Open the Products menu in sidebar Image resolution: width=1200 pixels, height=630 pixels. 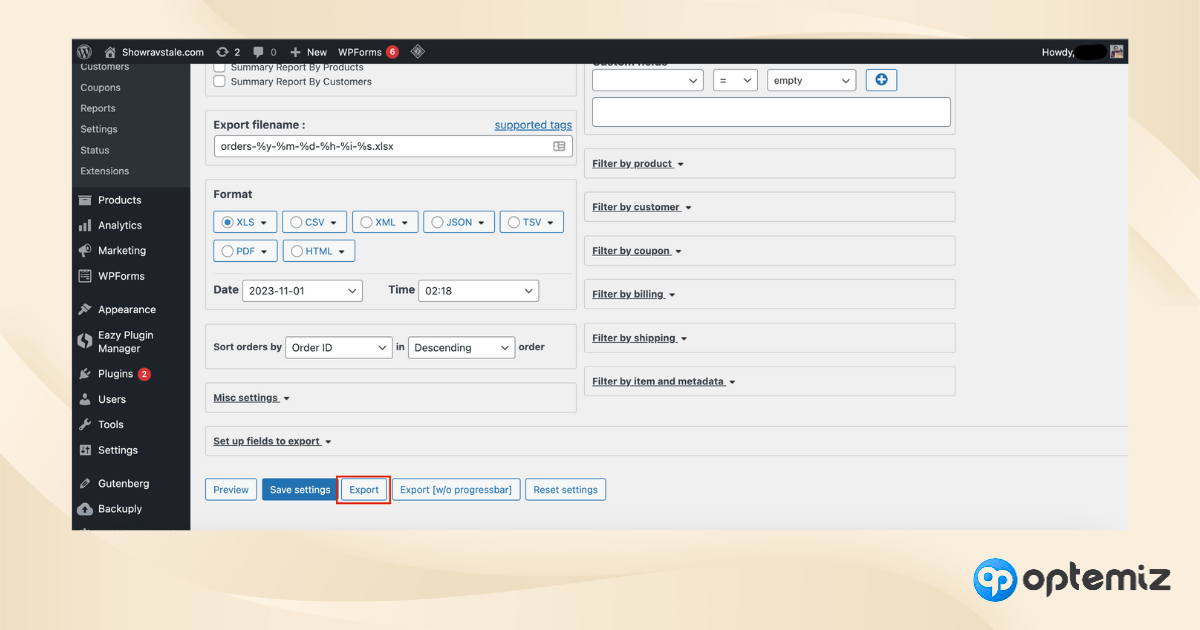[119, 200]
